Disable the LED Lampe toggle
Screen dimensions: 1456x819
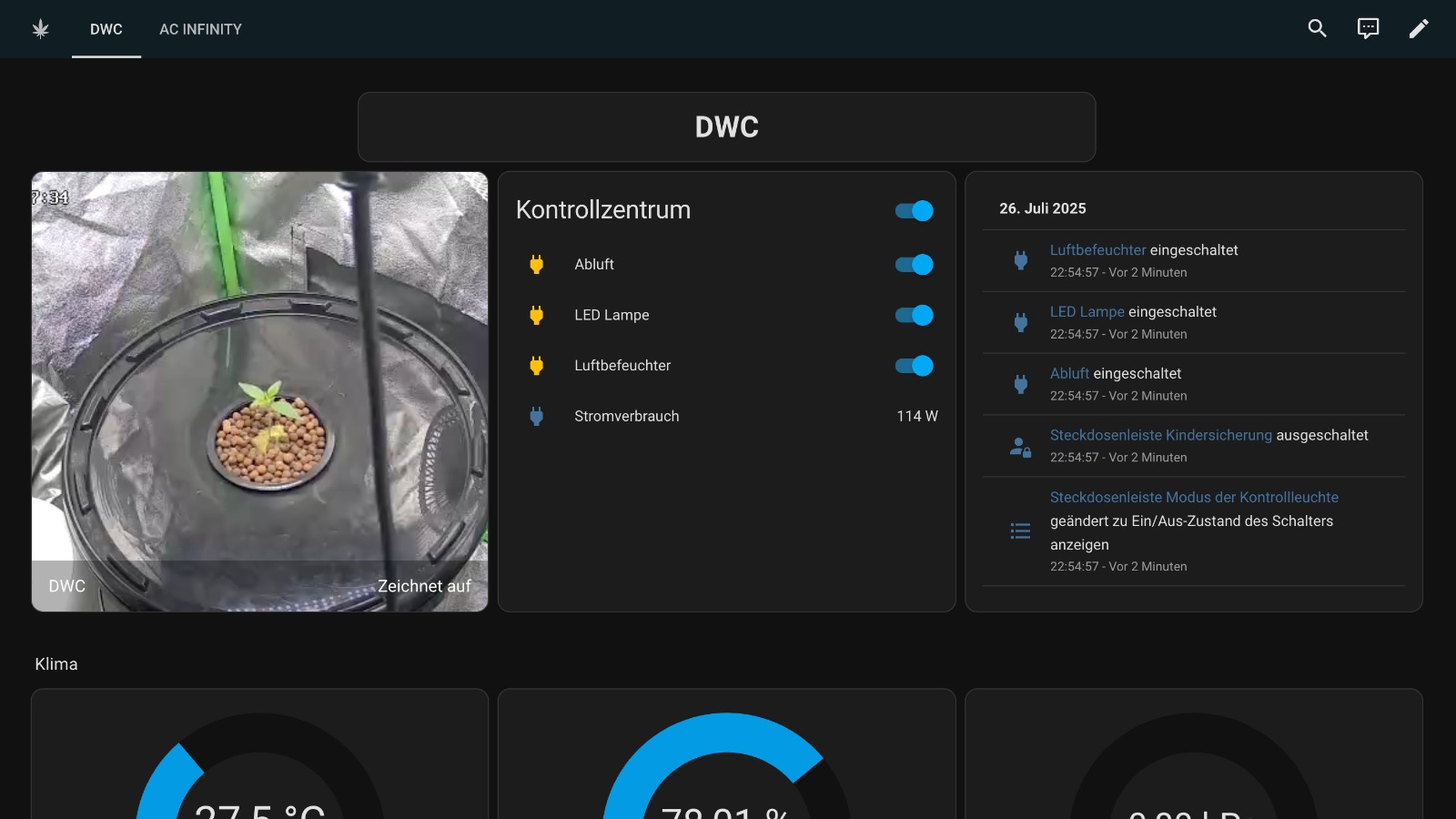click(914, 315)
